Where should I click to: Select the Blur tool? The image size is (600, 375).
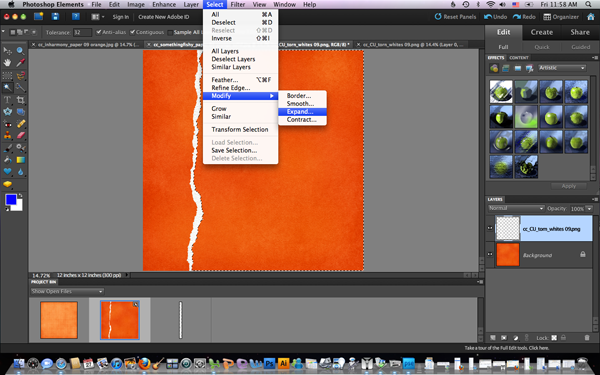[20, 171]
